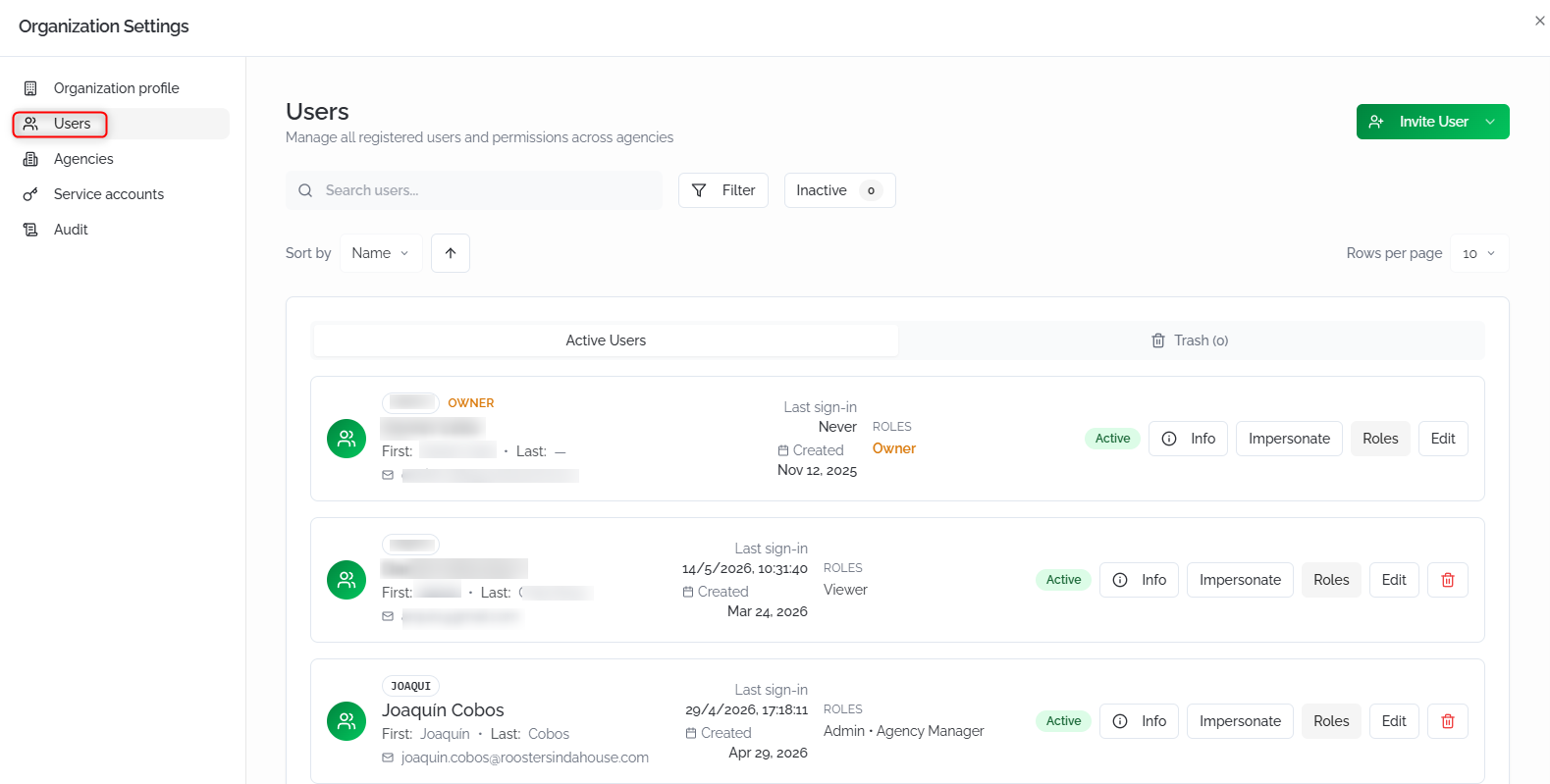Go to the Agencies section
Screen dimensions: 1550x784
point(121,159)
